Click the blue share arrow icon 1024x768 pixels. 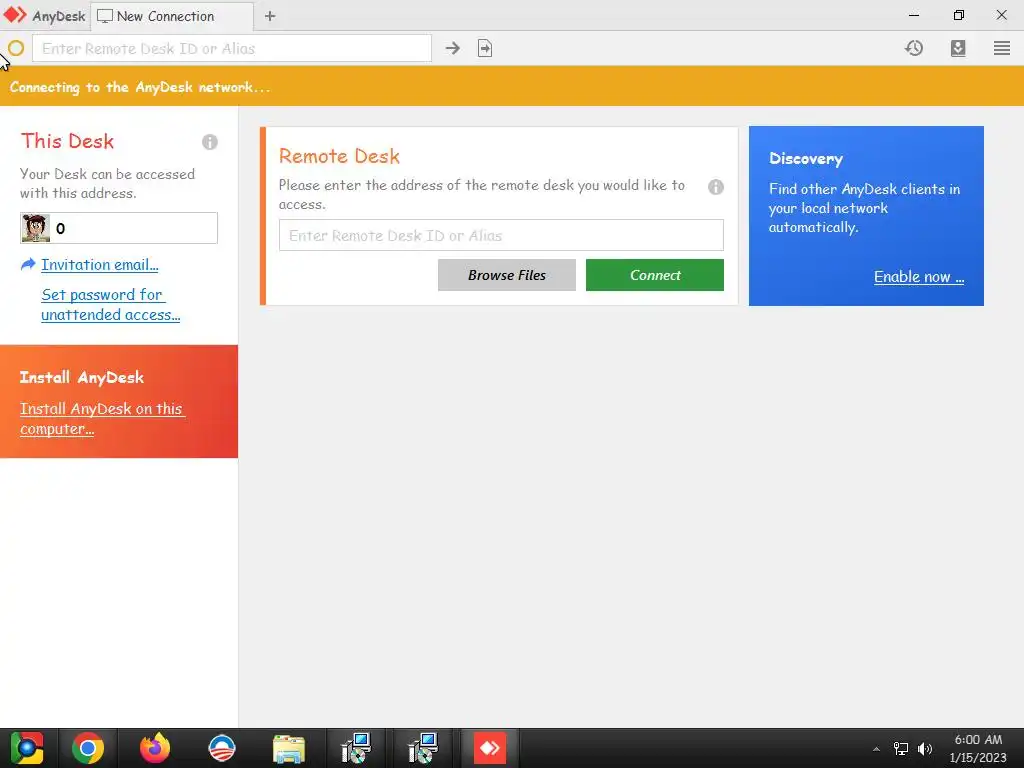click(28, 264)
